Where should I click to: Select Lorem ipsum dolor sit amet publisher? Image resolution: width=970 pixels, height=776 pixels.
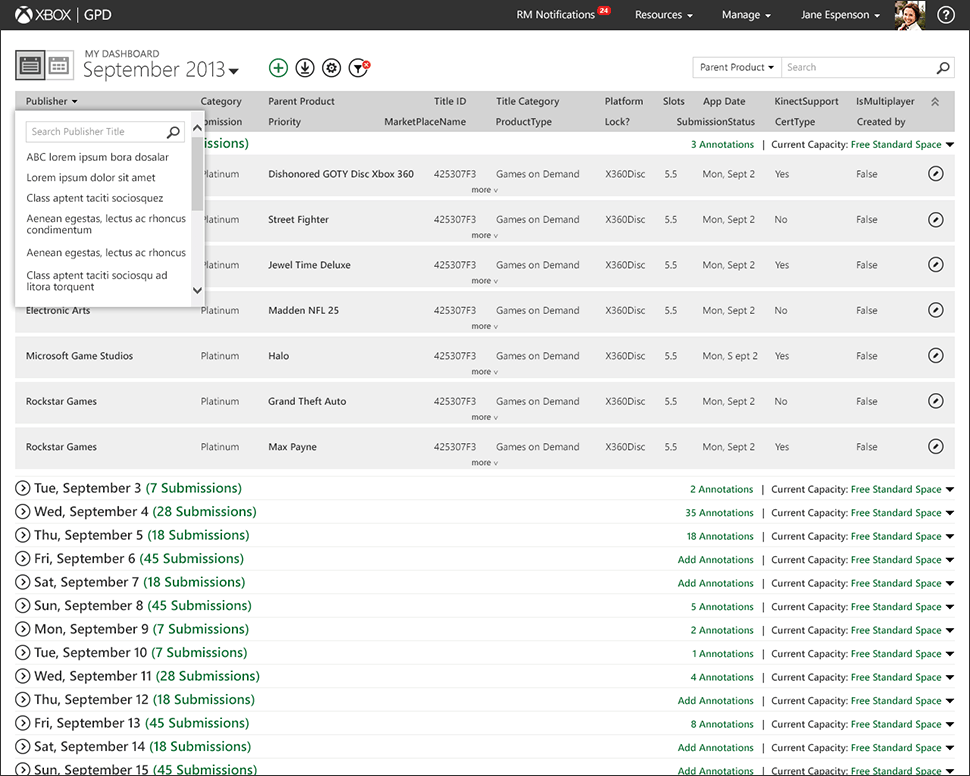click(x=91, y=178)
